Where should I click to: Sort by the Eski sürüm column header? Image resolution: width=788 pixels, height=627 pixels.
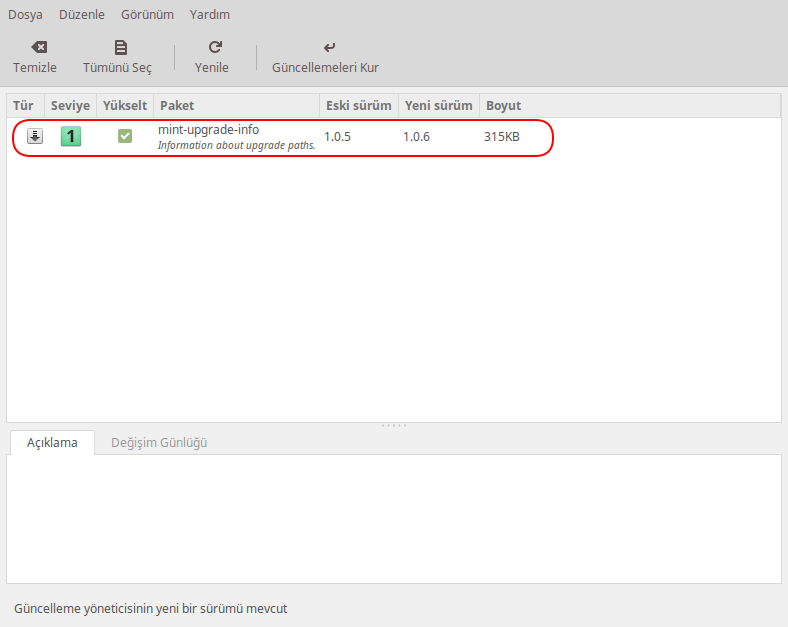tap(359, 106)
